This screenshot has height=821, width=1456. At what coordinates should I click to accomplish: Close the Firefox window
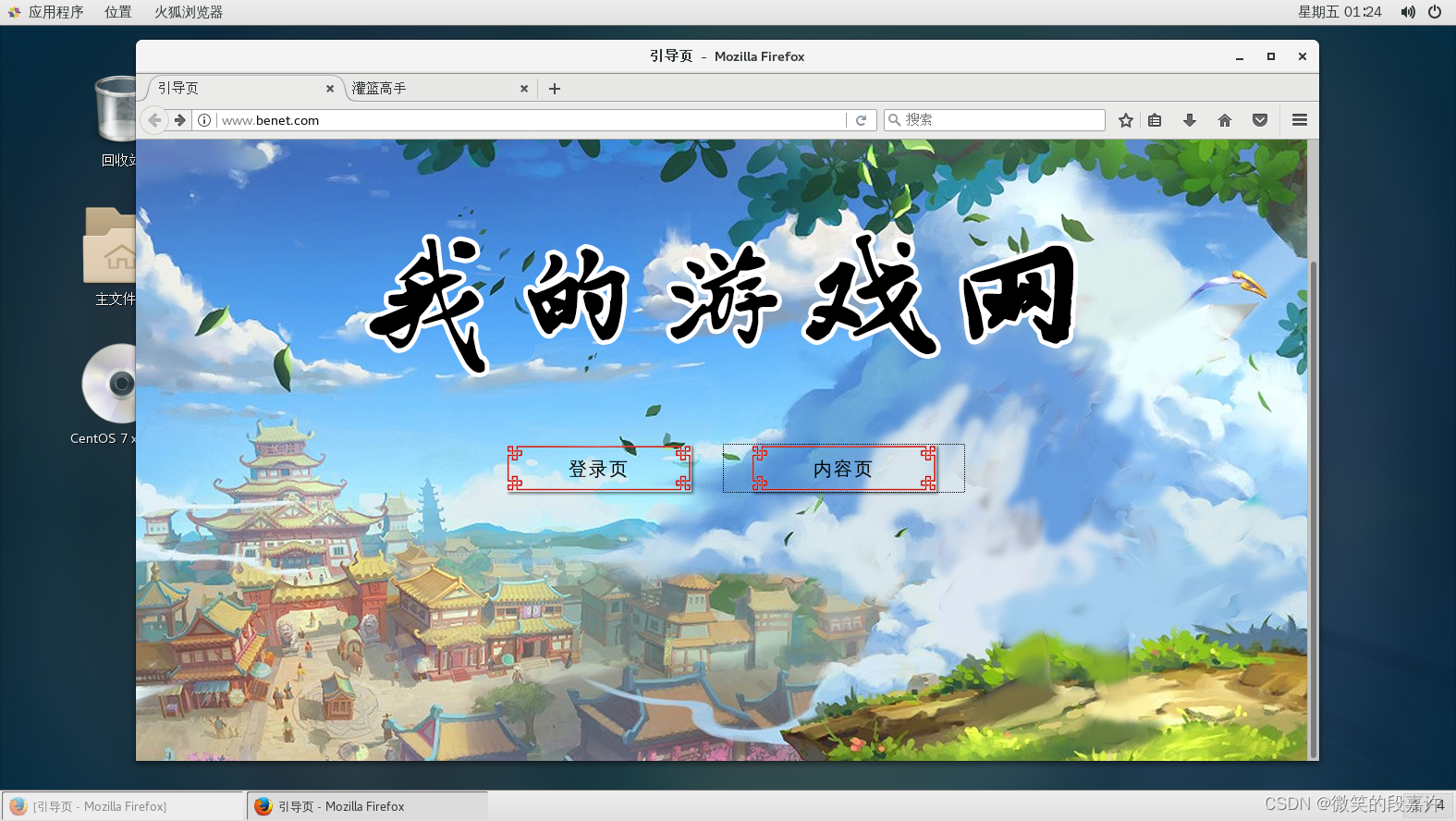click(1303, 56)
